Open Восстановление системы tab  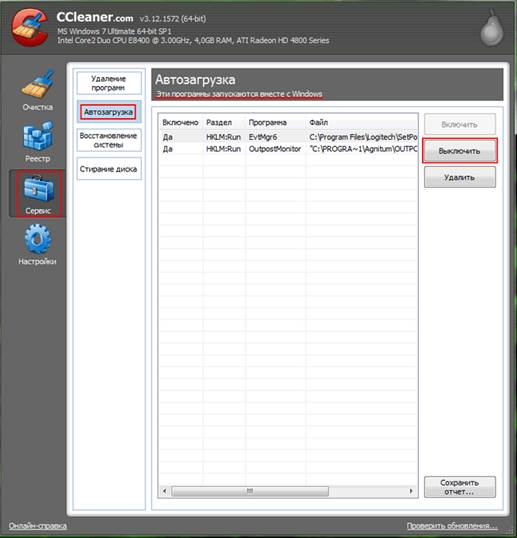point(109,140)
